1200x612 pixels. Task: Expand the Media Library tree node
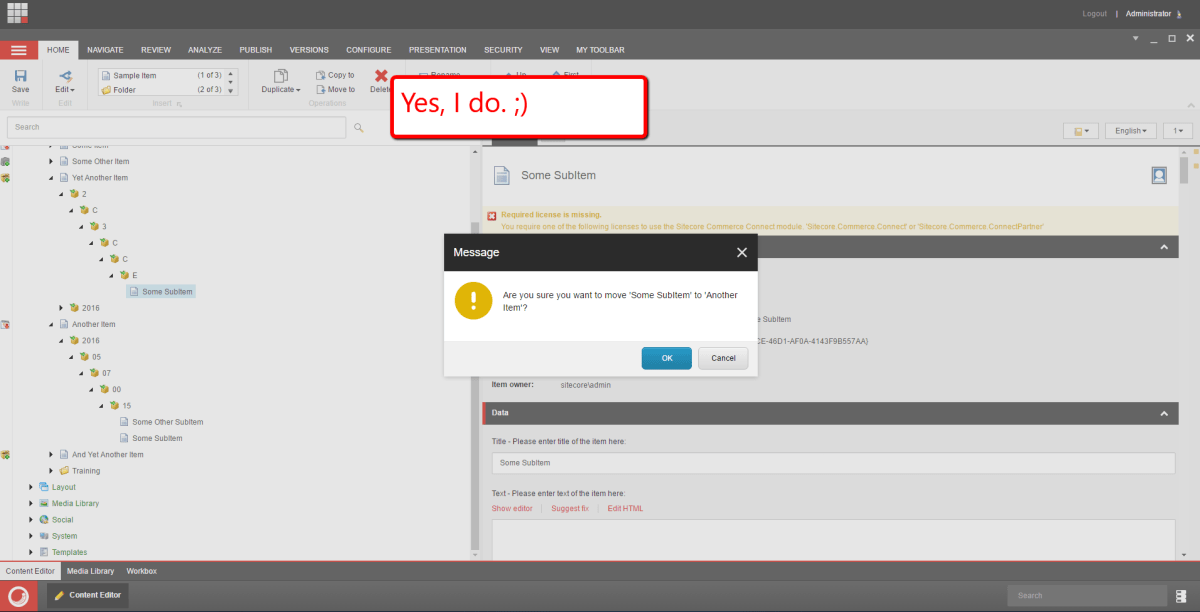tap(32, 503)
